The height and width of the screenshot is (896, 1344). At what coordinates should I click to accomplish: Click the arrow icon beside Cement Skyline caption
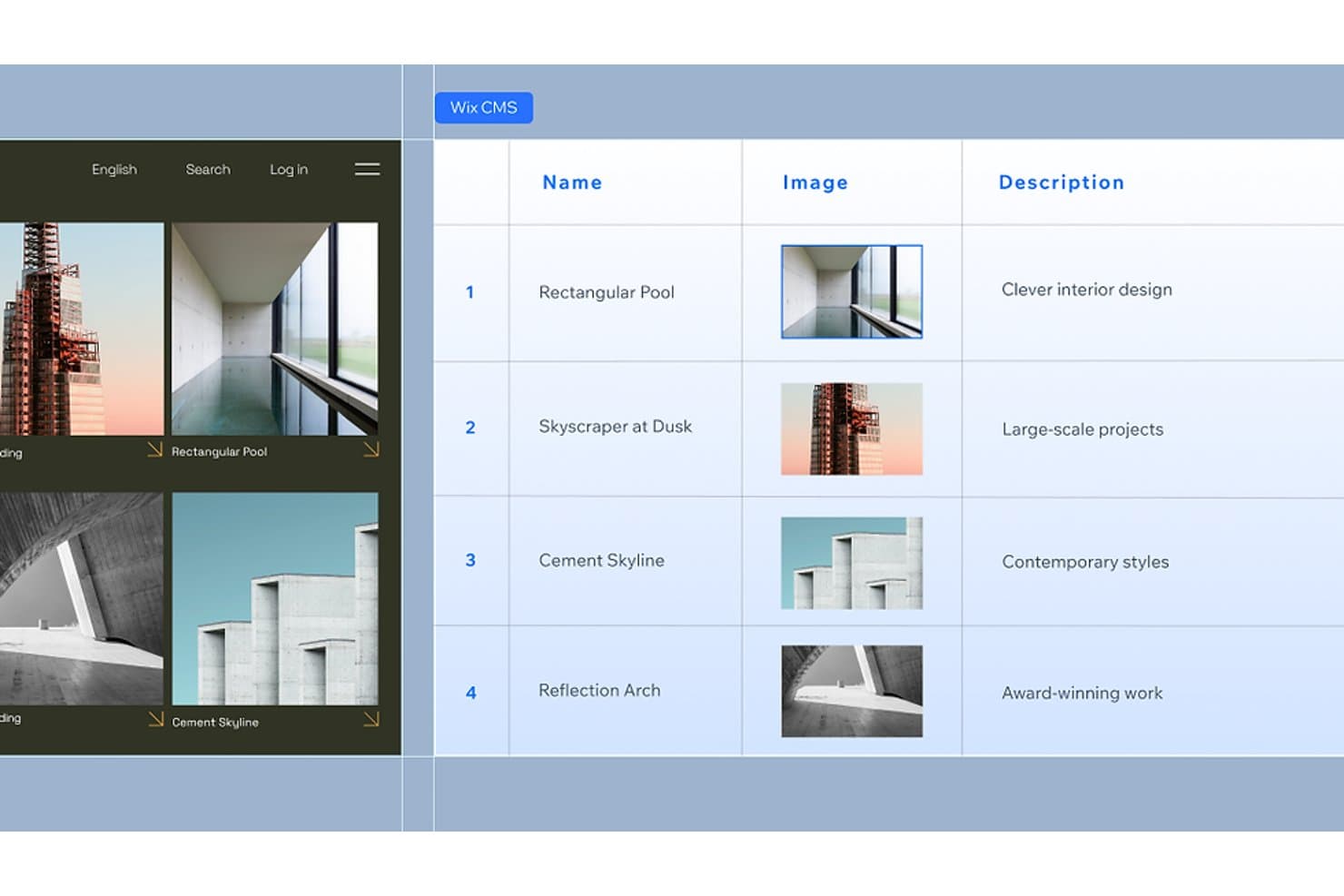click(371, 719)
